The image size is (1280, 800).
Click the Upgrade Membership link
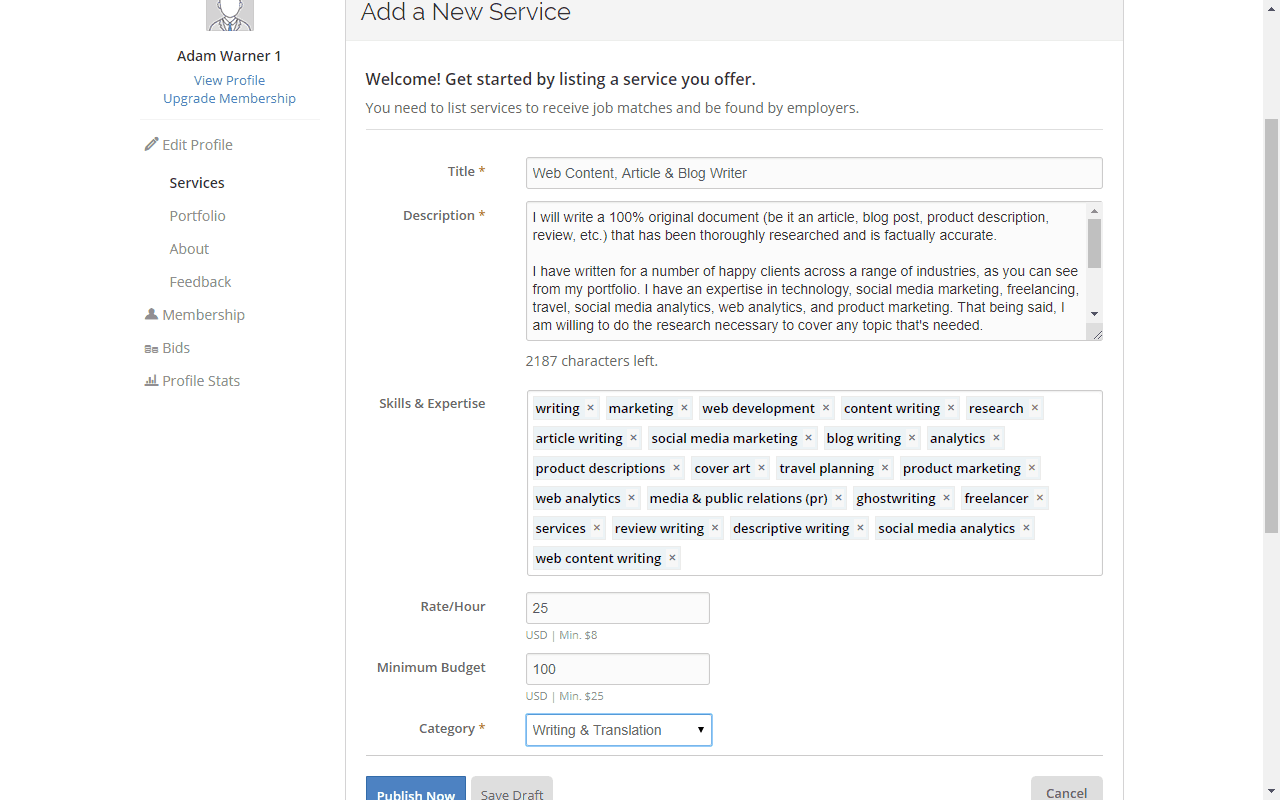(230, 98)
